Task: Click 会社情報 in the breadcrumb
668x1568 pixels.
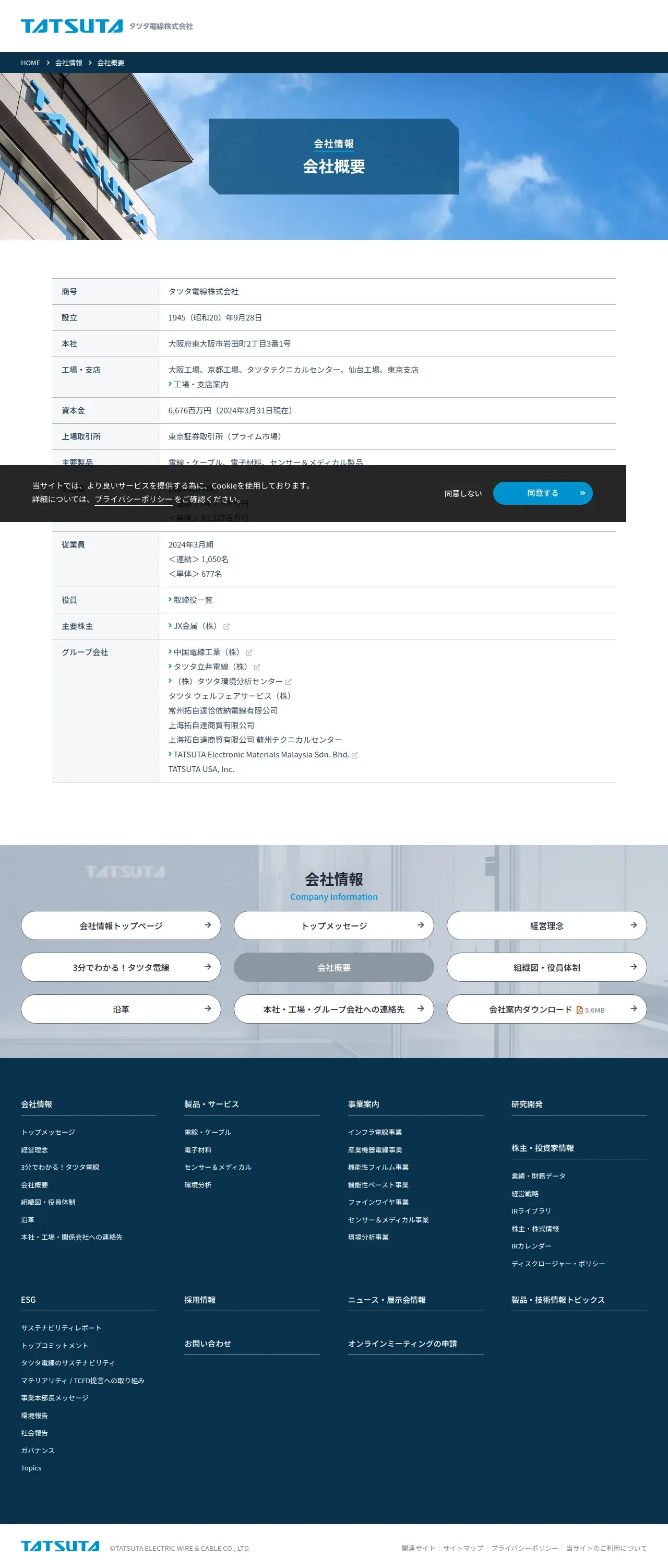Action: [69, 63]
